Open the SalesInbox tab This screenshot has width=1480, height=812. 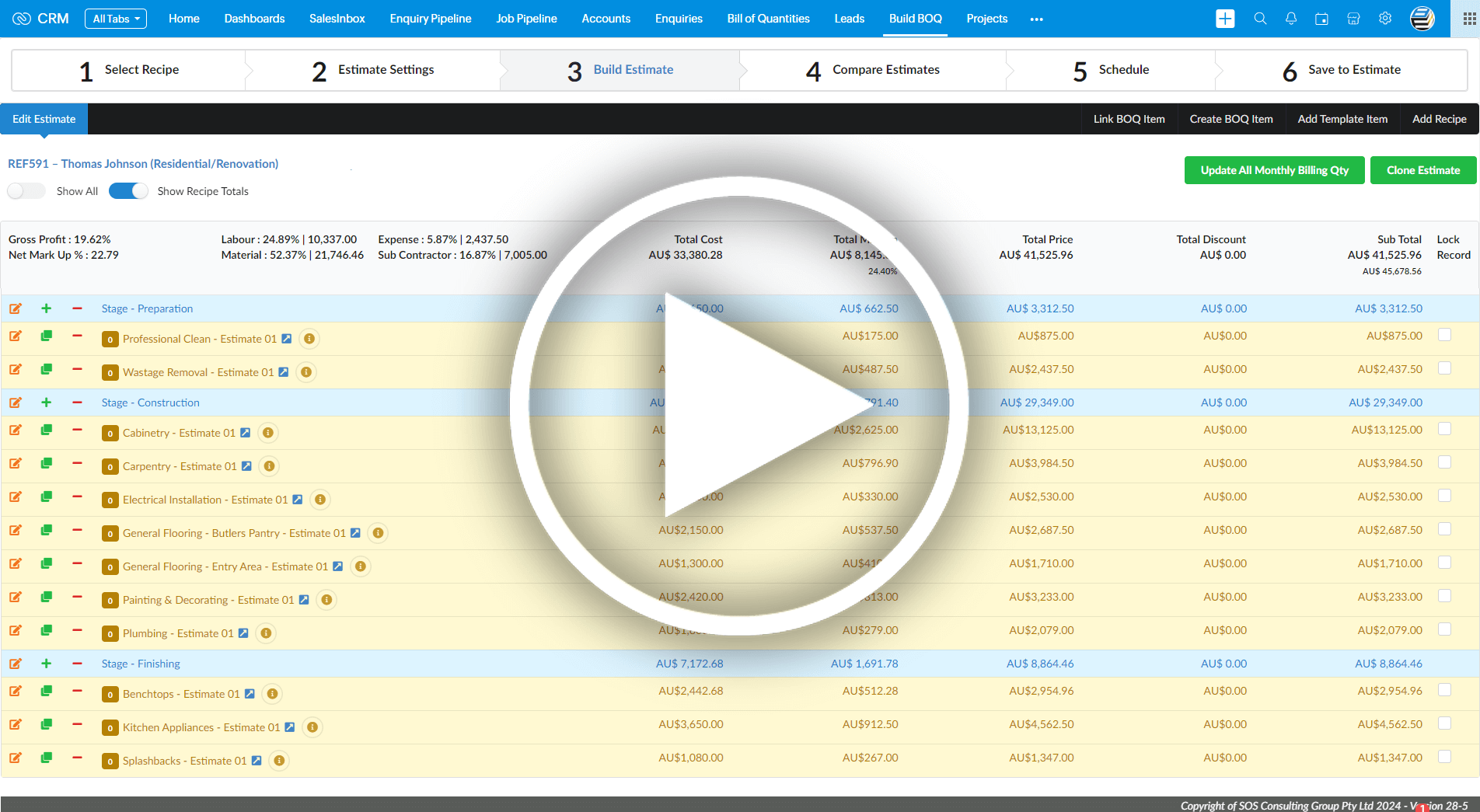point(337,19)
